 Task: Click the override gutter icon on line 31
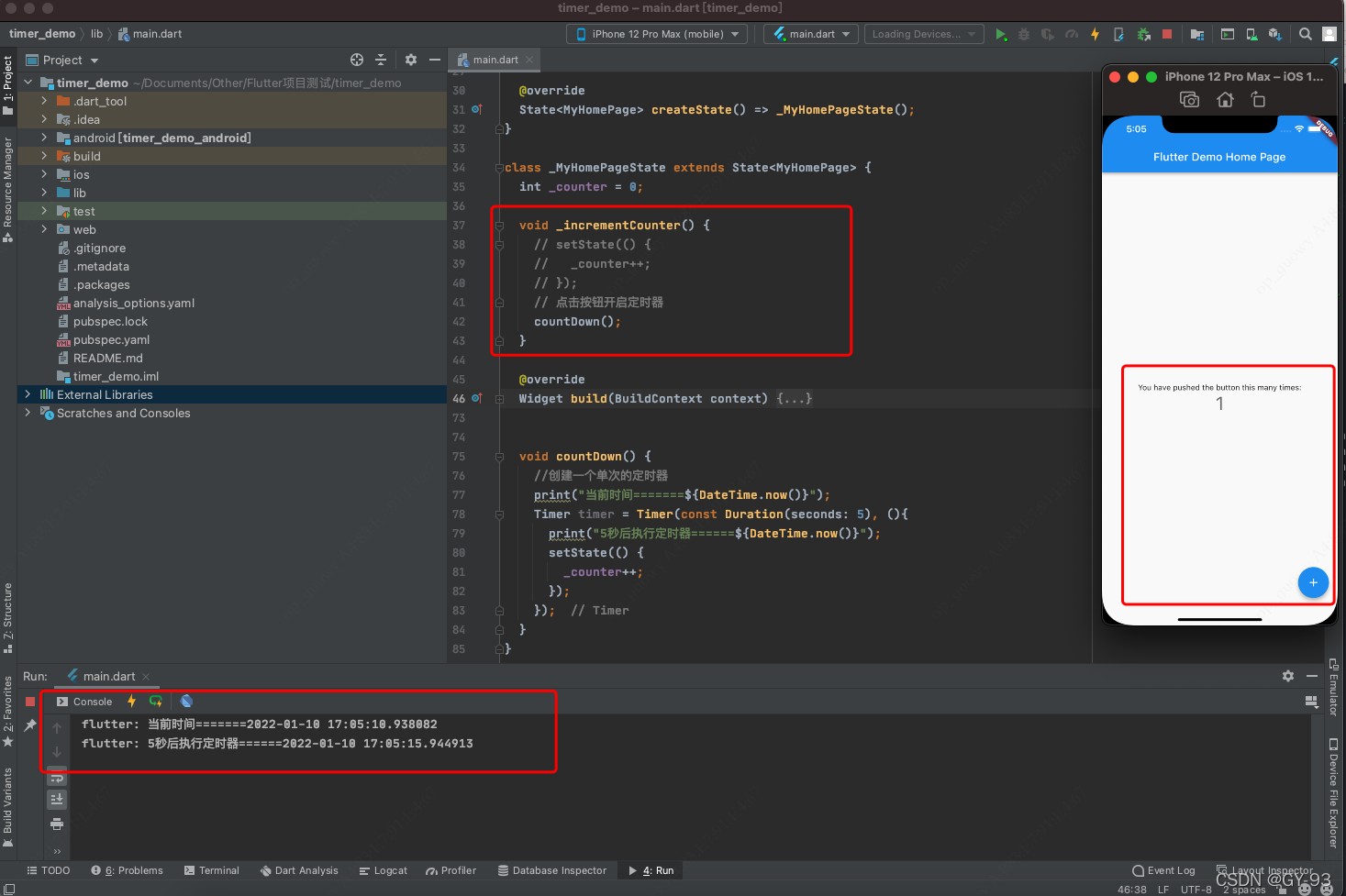coord(476,109)
